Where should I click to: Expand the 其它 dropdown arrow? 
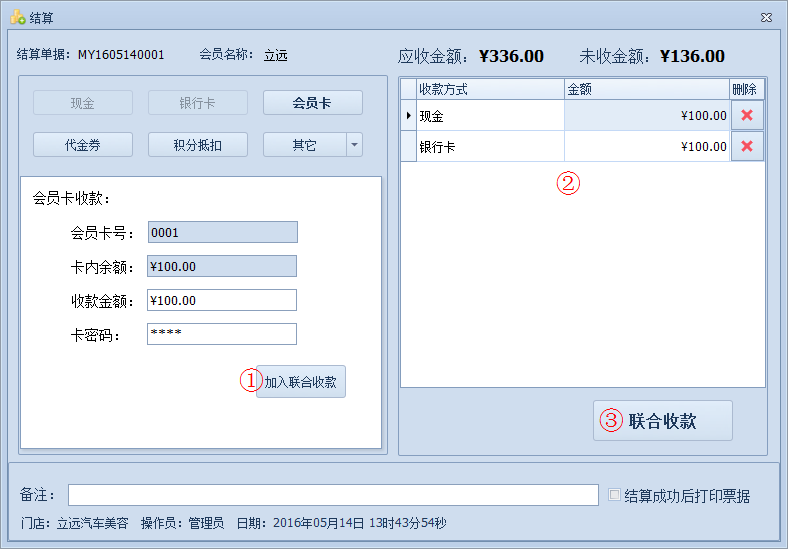pyautogui.click(x=354, y=145)
